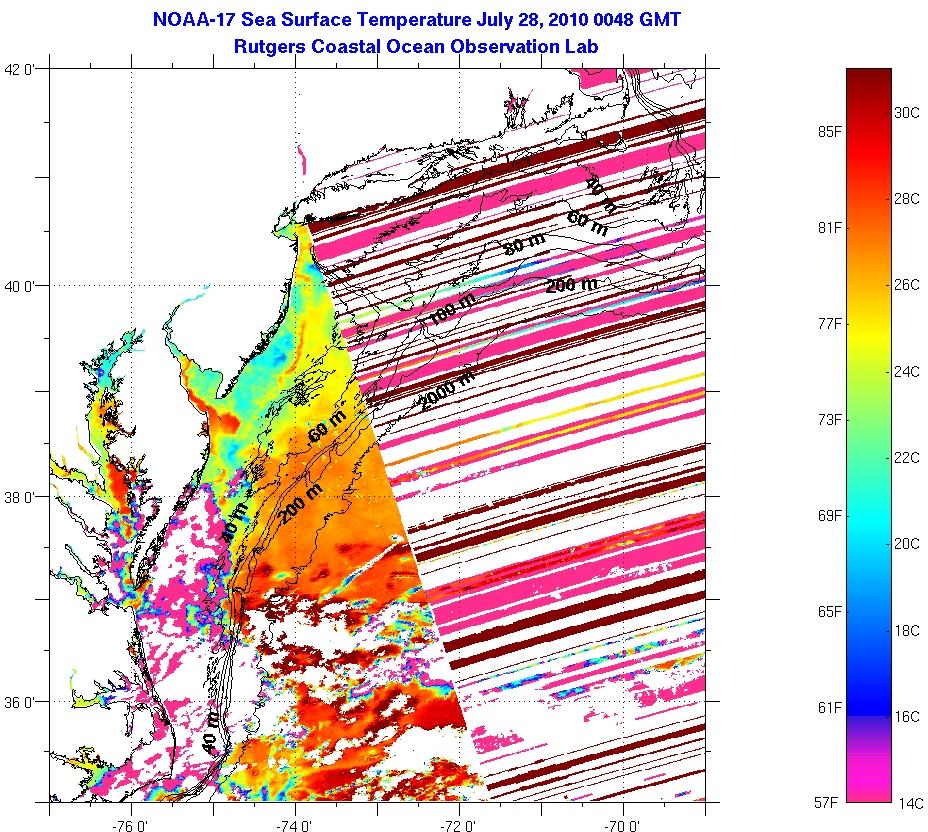Click the '81F' colorbar label

[x=829, y=228]
